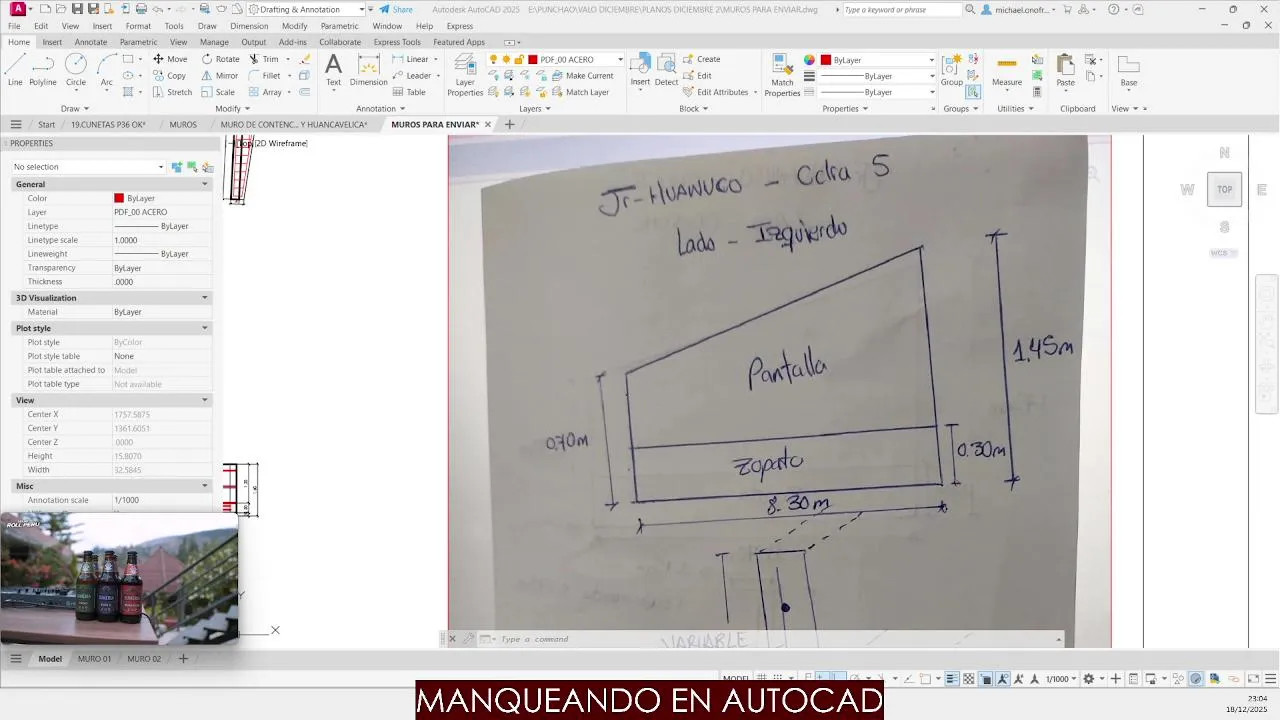Open the ByLayer object color dropdown
The image size is (1280, 720).
pos(878,60)
